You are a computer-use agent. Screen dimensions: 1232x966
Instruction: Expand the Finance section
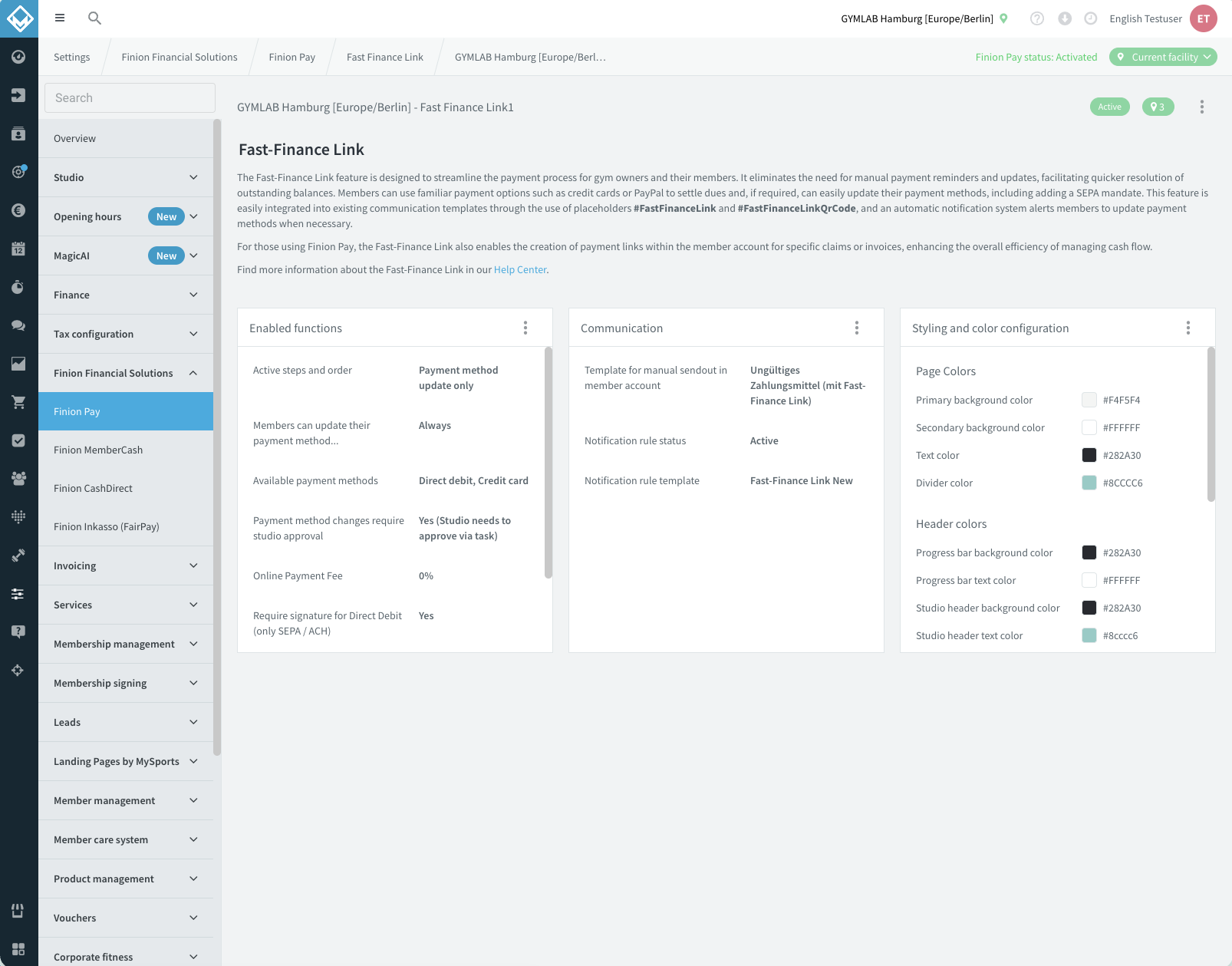point(126,295)
